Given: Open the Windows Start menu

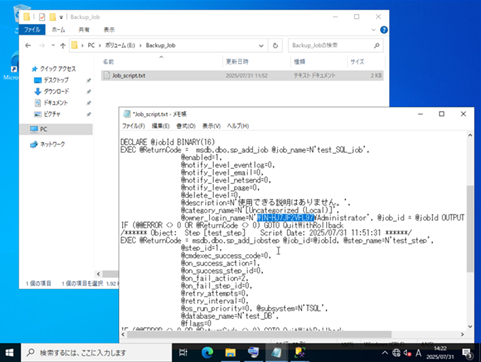Looking at the screenshot, I should [10, 352].
